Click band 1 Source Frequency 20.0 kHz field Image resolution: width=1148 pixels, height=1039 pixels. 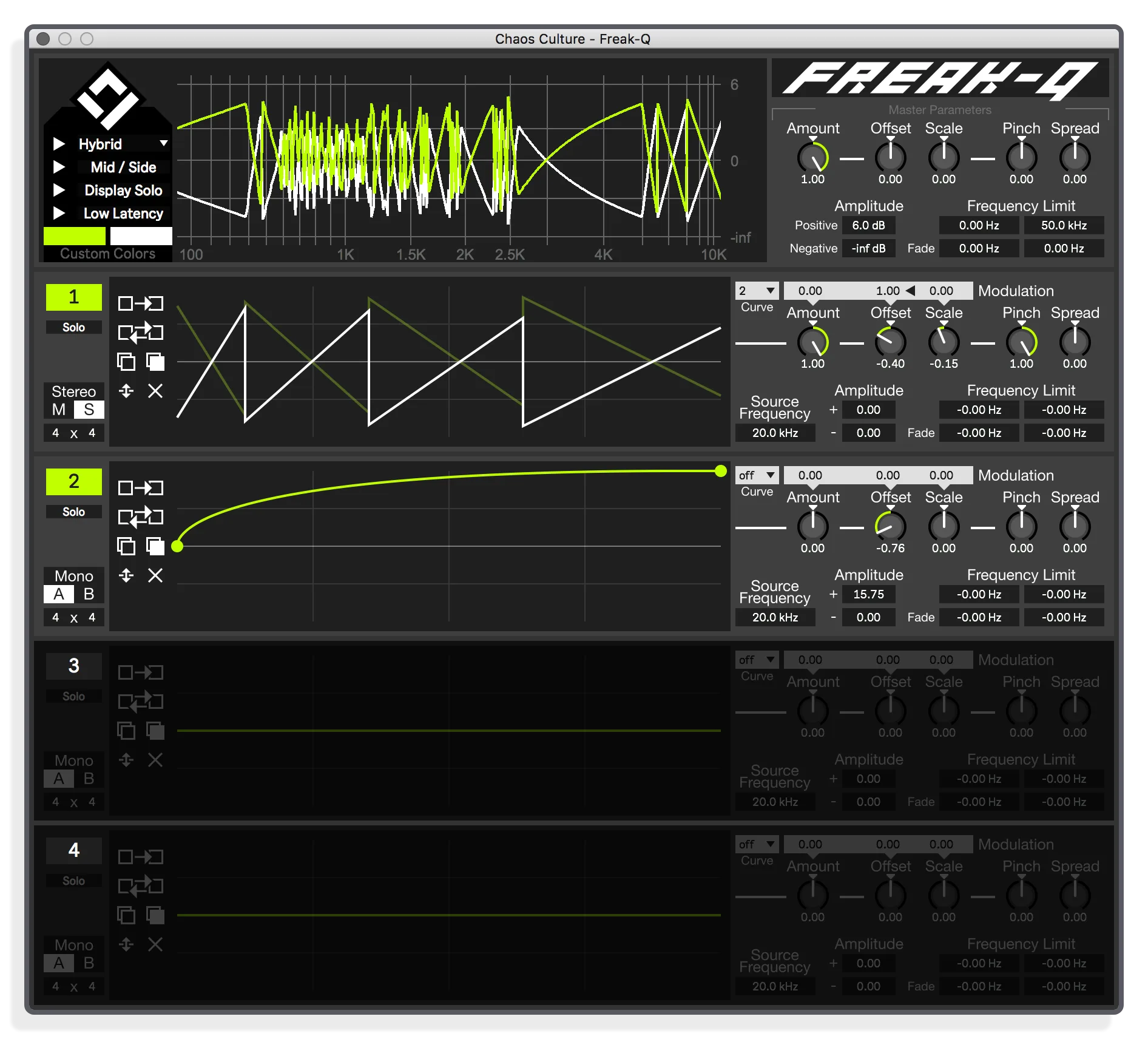point(775,433)
